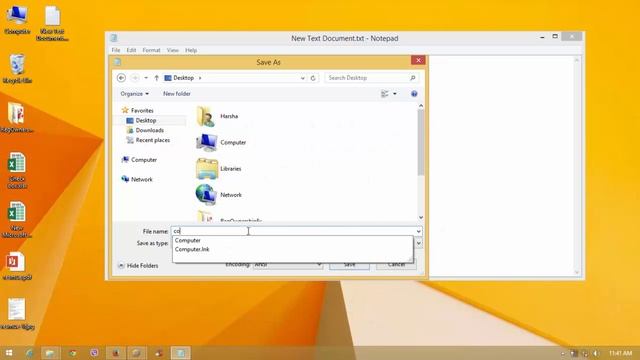This screenshot has height=360, width=640.
Task: Select the New Text Document desktop icon
Action: [x=52, y=23]
